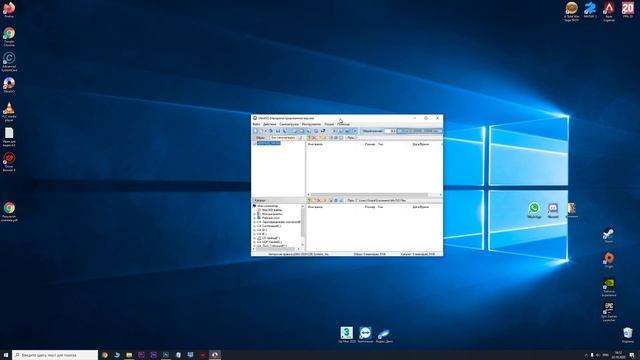Image resolution: width=640 pixels, height=360 pixels.
Task: Select the Мой компьютер tree root
Action: click(x=267, y=206)
